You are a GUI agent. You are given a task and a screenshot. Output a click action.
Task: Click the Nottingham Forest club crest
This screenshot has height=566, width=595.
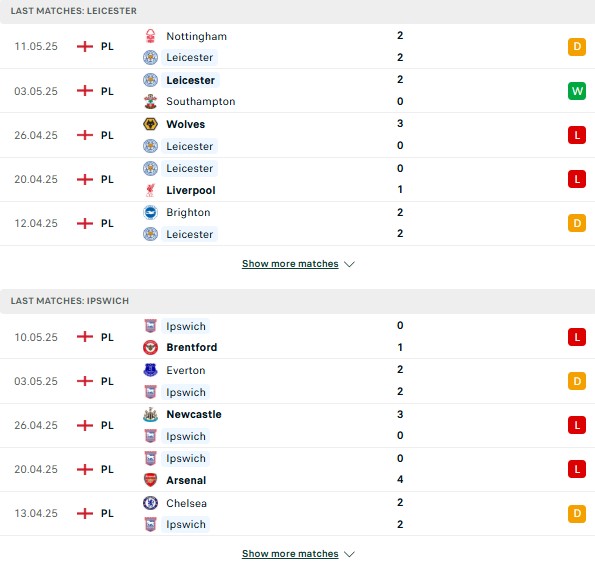click(x=150, y=36)
